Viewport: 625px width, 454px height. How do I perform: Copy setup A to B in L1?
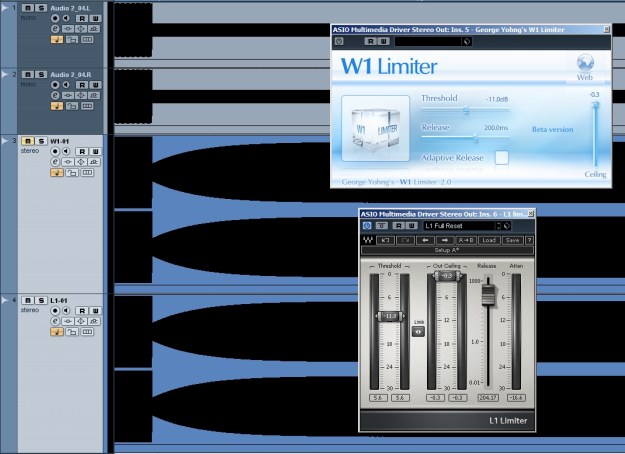pyautogui.click(x=466, y=240)
